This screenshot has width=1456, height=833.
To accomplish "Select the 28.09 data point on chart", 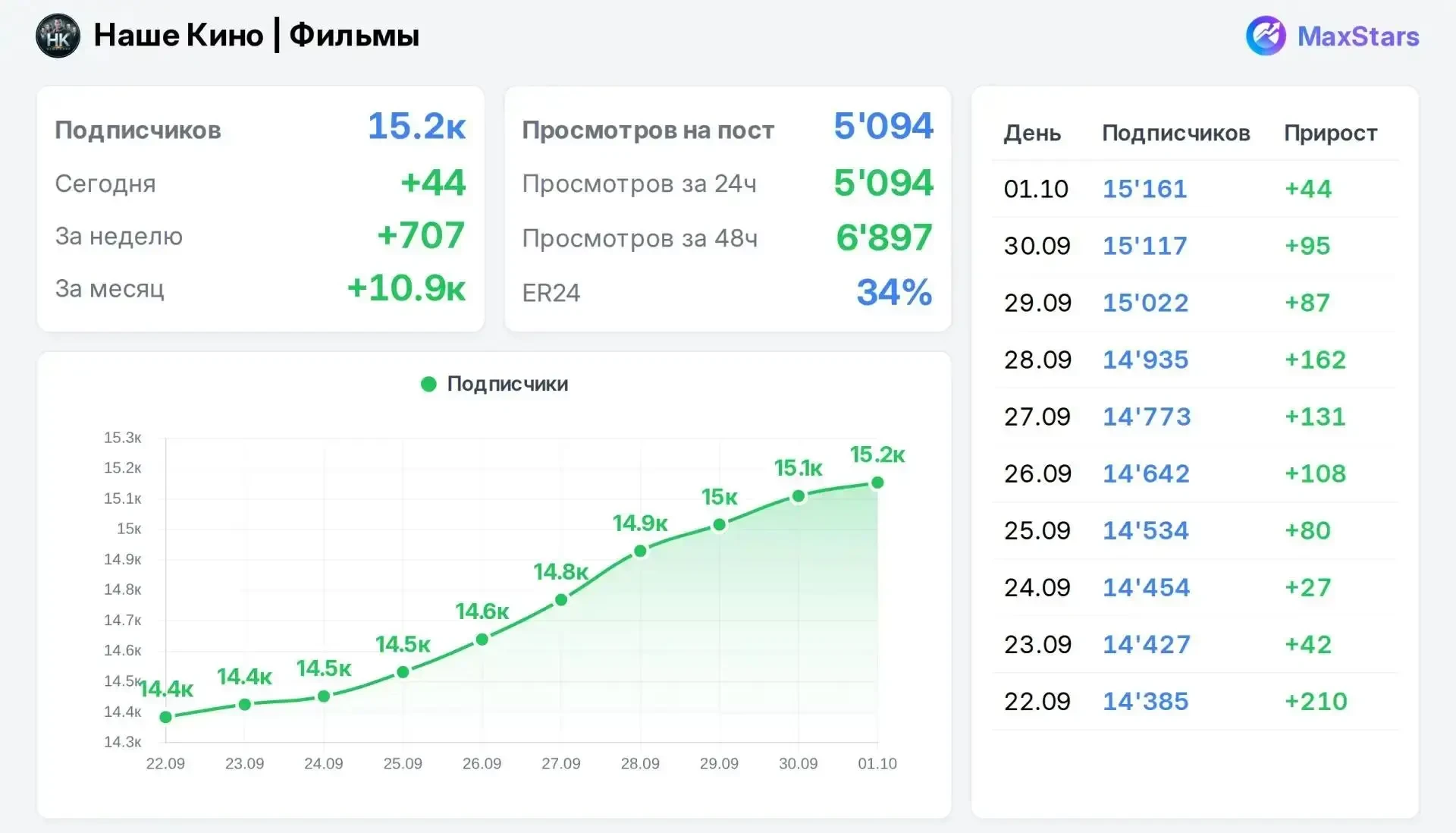I will click(641, 551).
